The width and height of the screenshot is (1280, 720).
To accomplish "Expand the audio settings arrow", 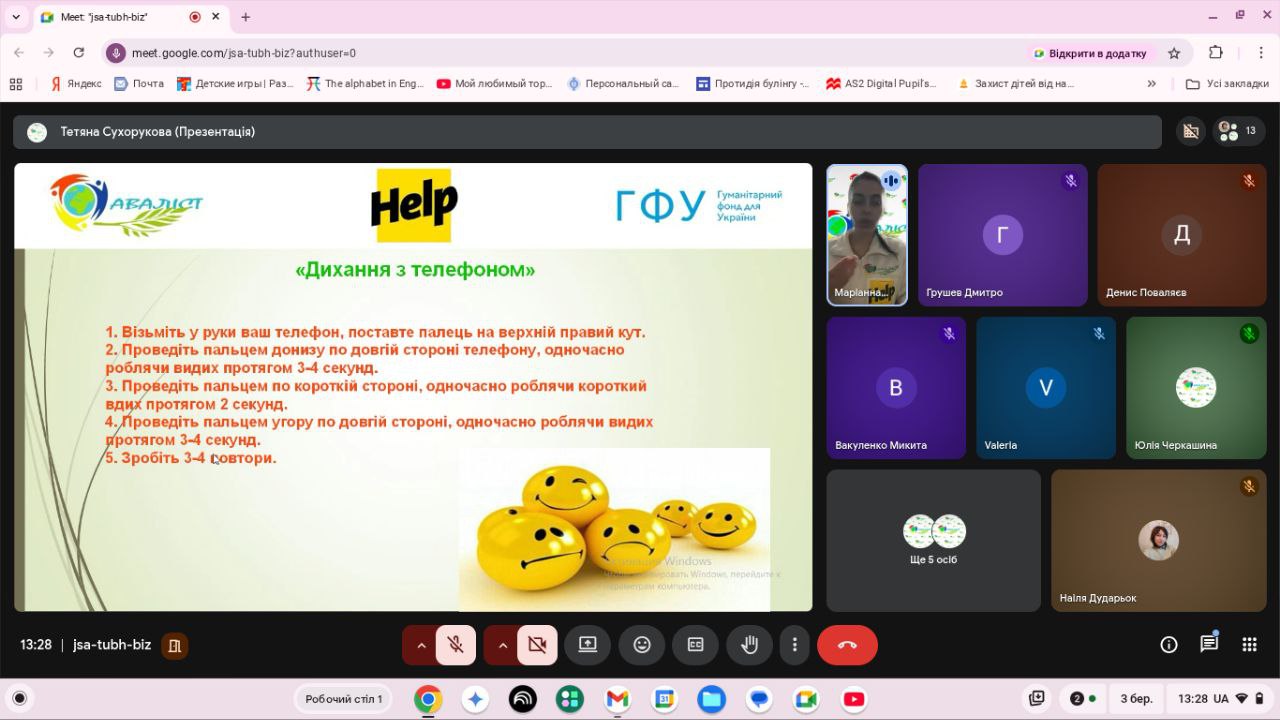I will [x=421, y=645].
